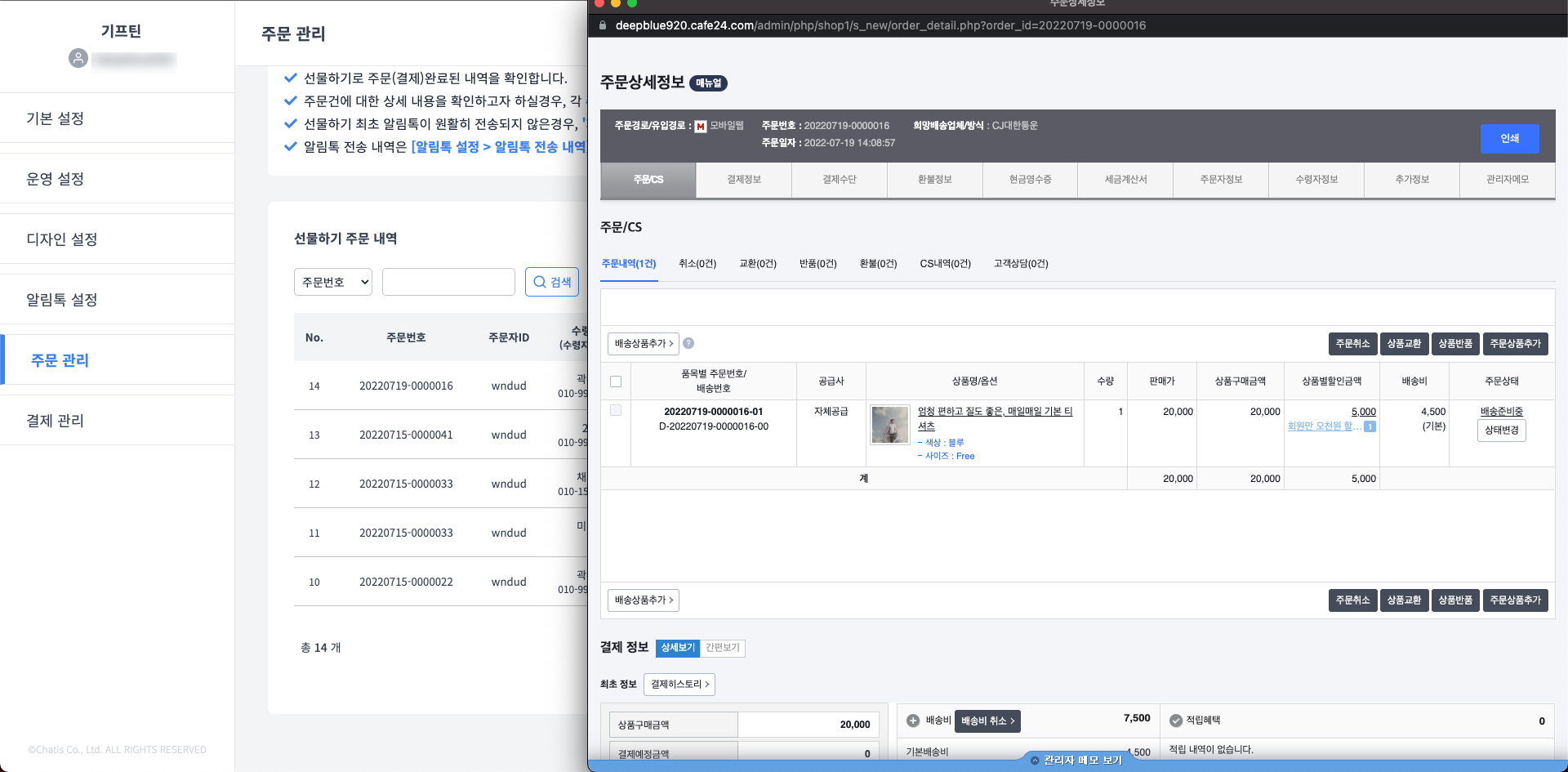Screen dimensions: 1568x772
Task: Click the T-shirt product thumbnail image
Action: click(889, 425)
